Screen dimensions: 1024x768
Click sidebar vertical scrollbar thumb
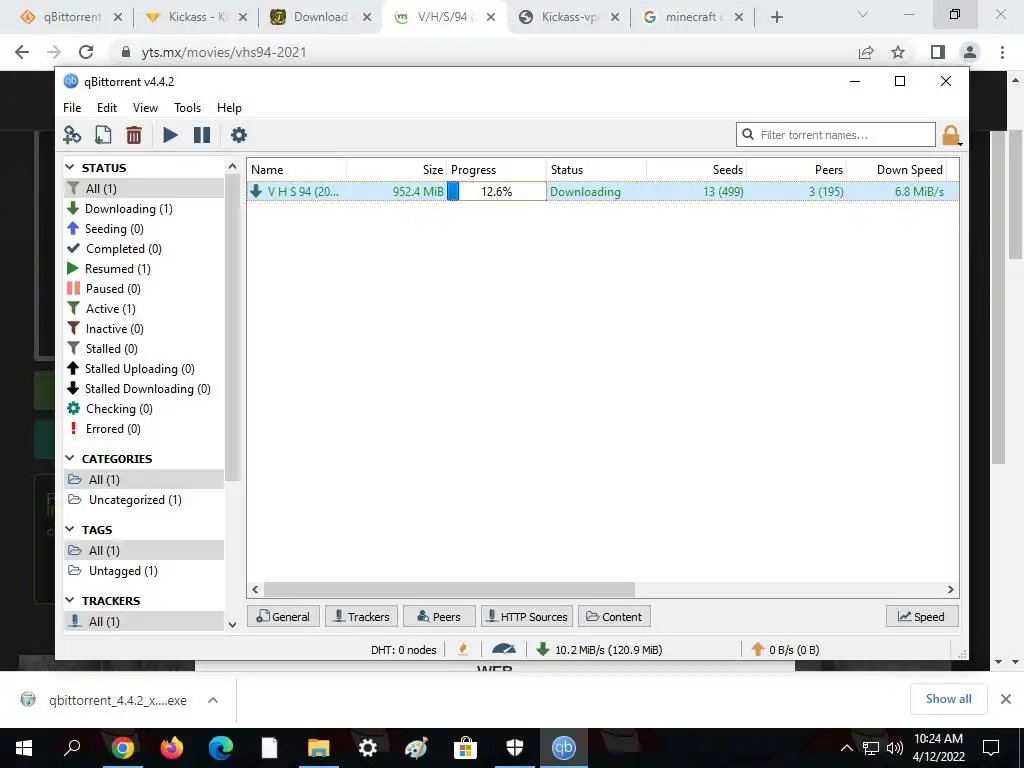(232, 327)
